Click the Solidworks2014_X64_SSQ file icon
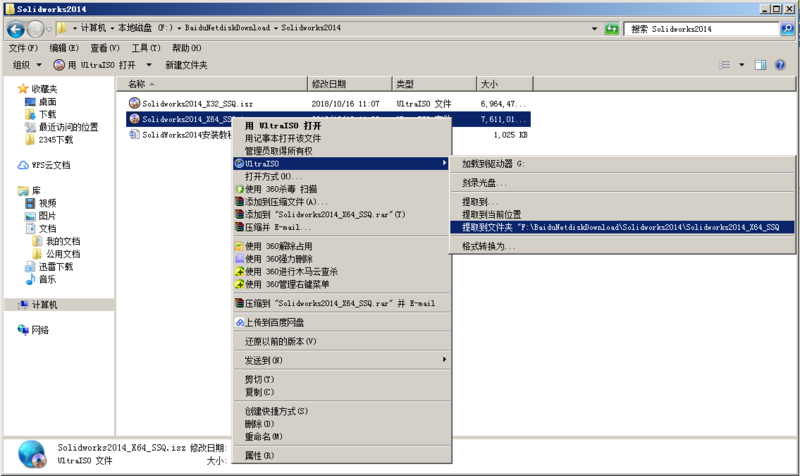Screen dimensions: 800x476 [x=134, y=119]
